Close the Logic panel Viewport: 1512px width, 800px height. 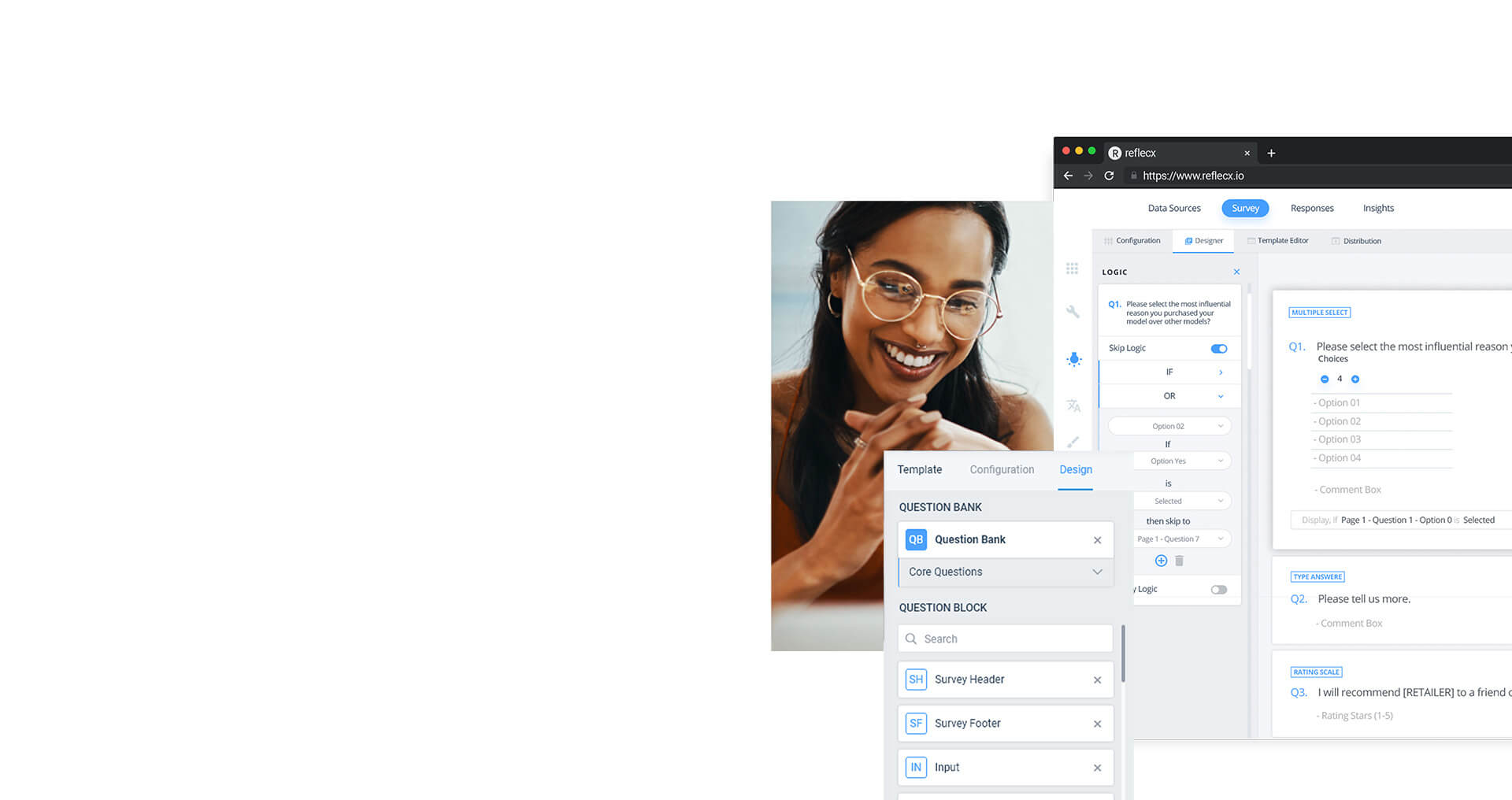(1236, 272)
